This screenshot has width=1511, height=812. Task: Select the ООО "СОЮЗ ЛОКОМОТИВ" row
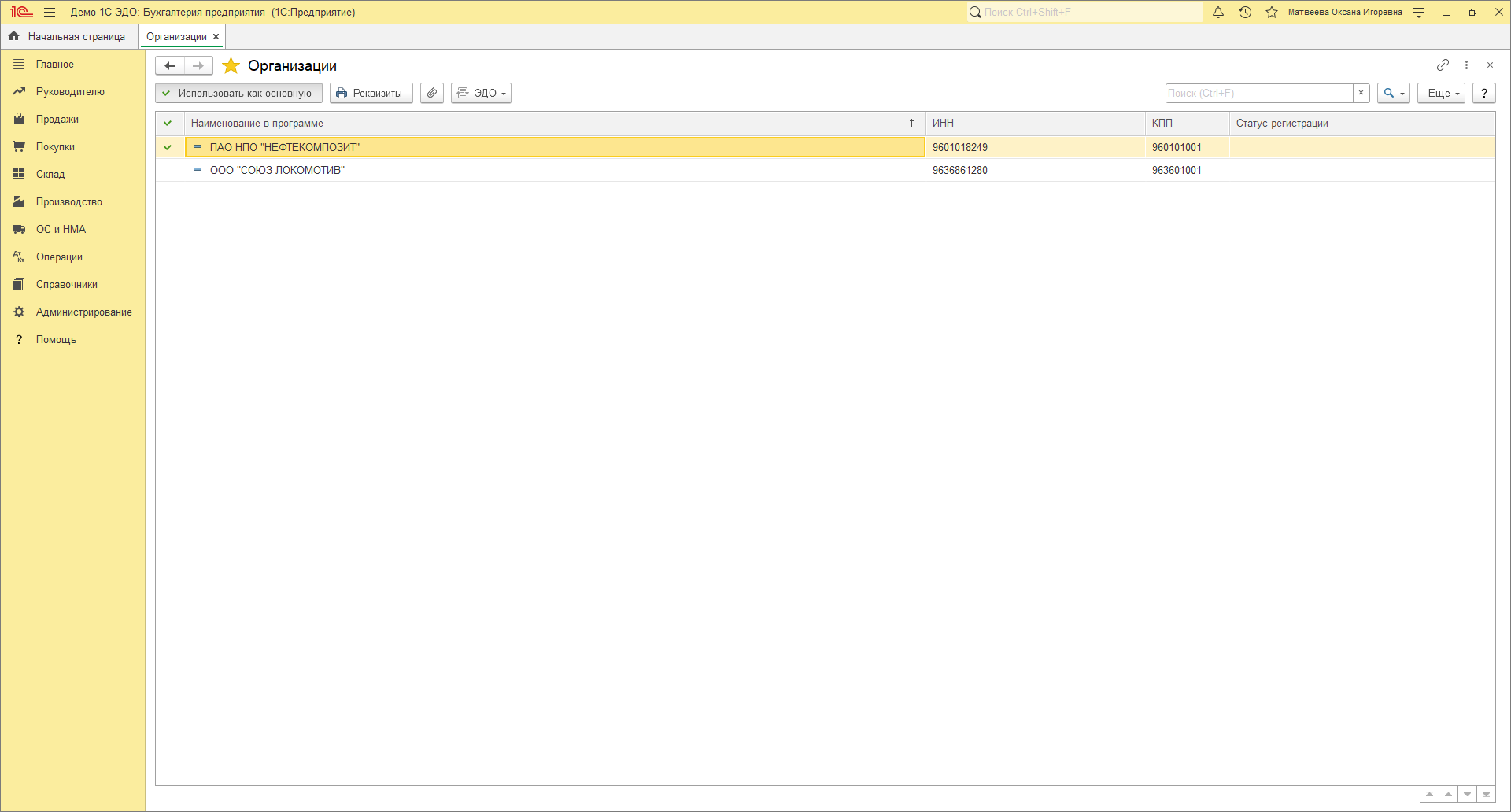(x=277, y=171)
